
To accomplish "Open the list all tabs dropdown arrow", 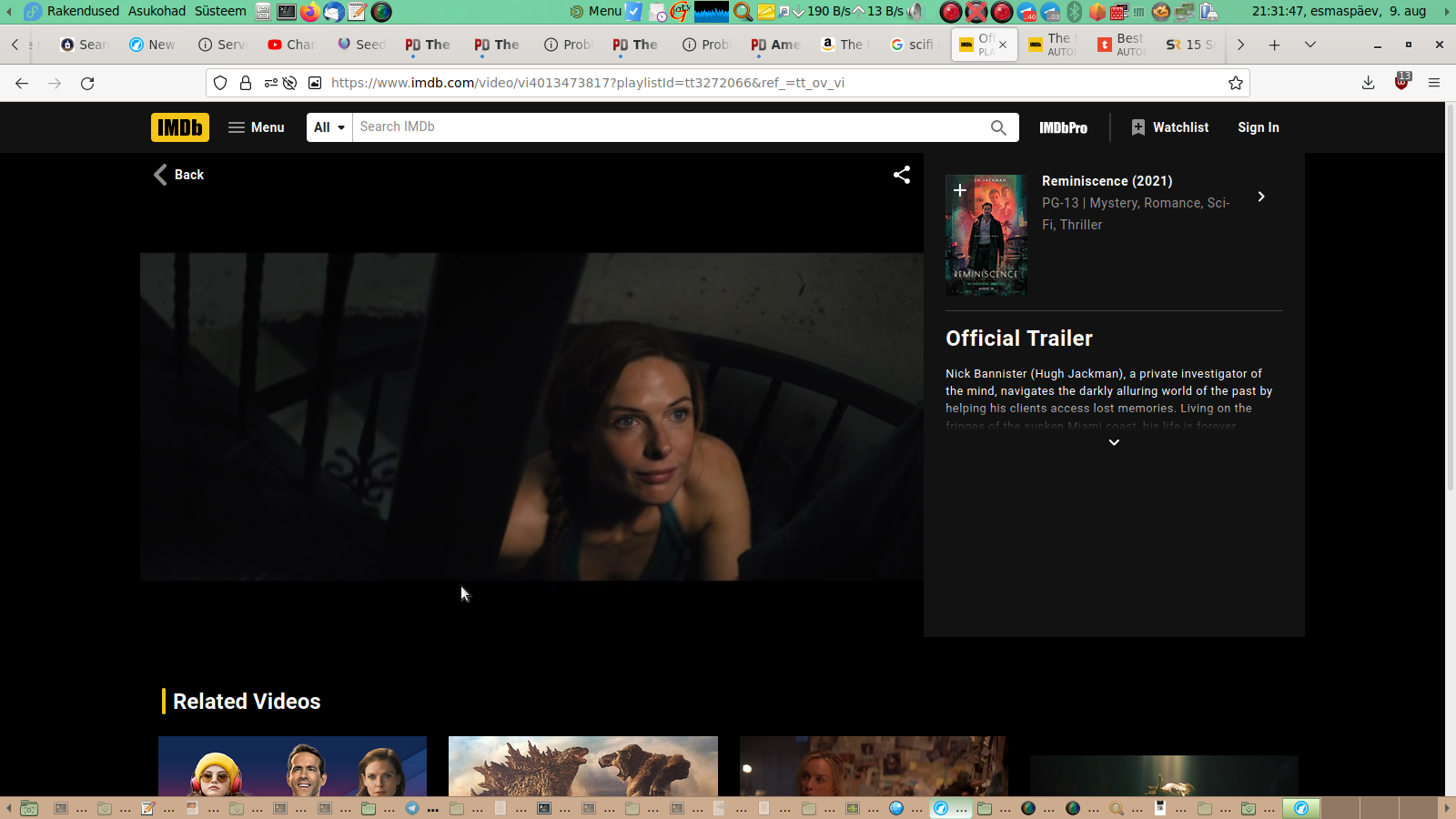I will click(x=1310, y=45).
